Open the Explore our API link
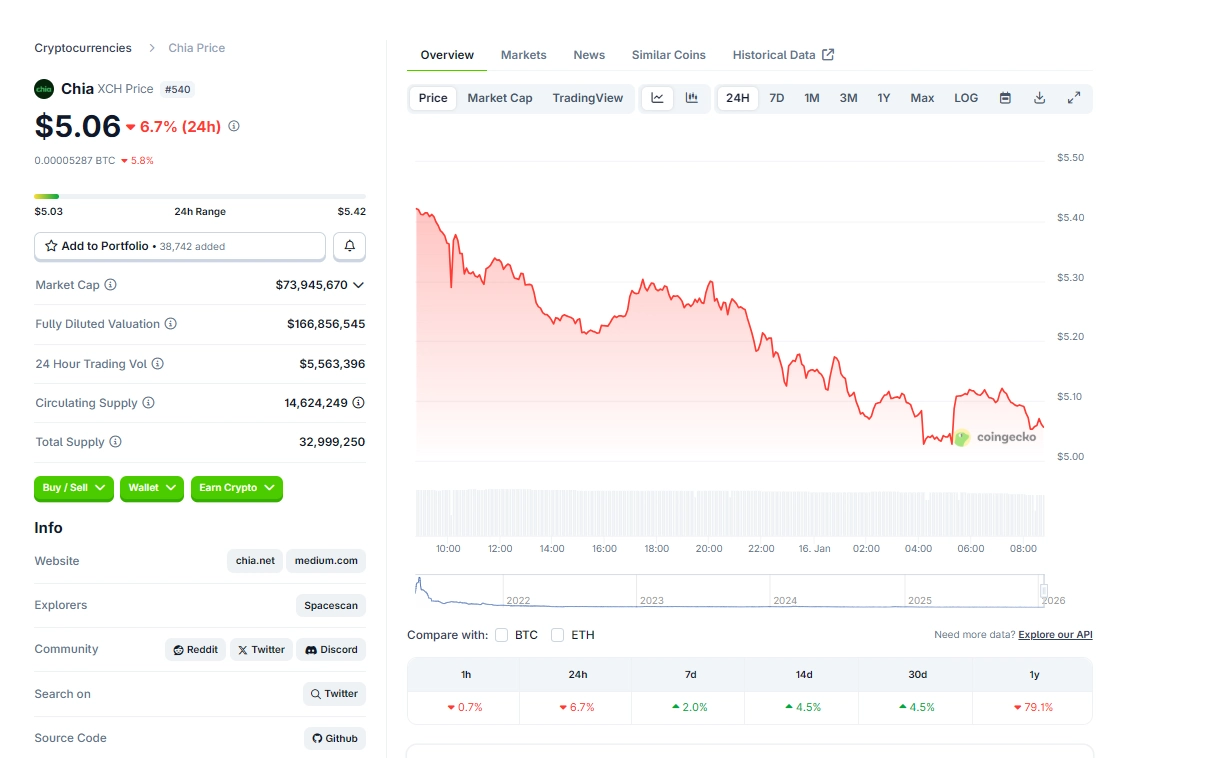The height and width of the screenshot is (758, 1212). pyautogui.click(x=1055, y=635)
